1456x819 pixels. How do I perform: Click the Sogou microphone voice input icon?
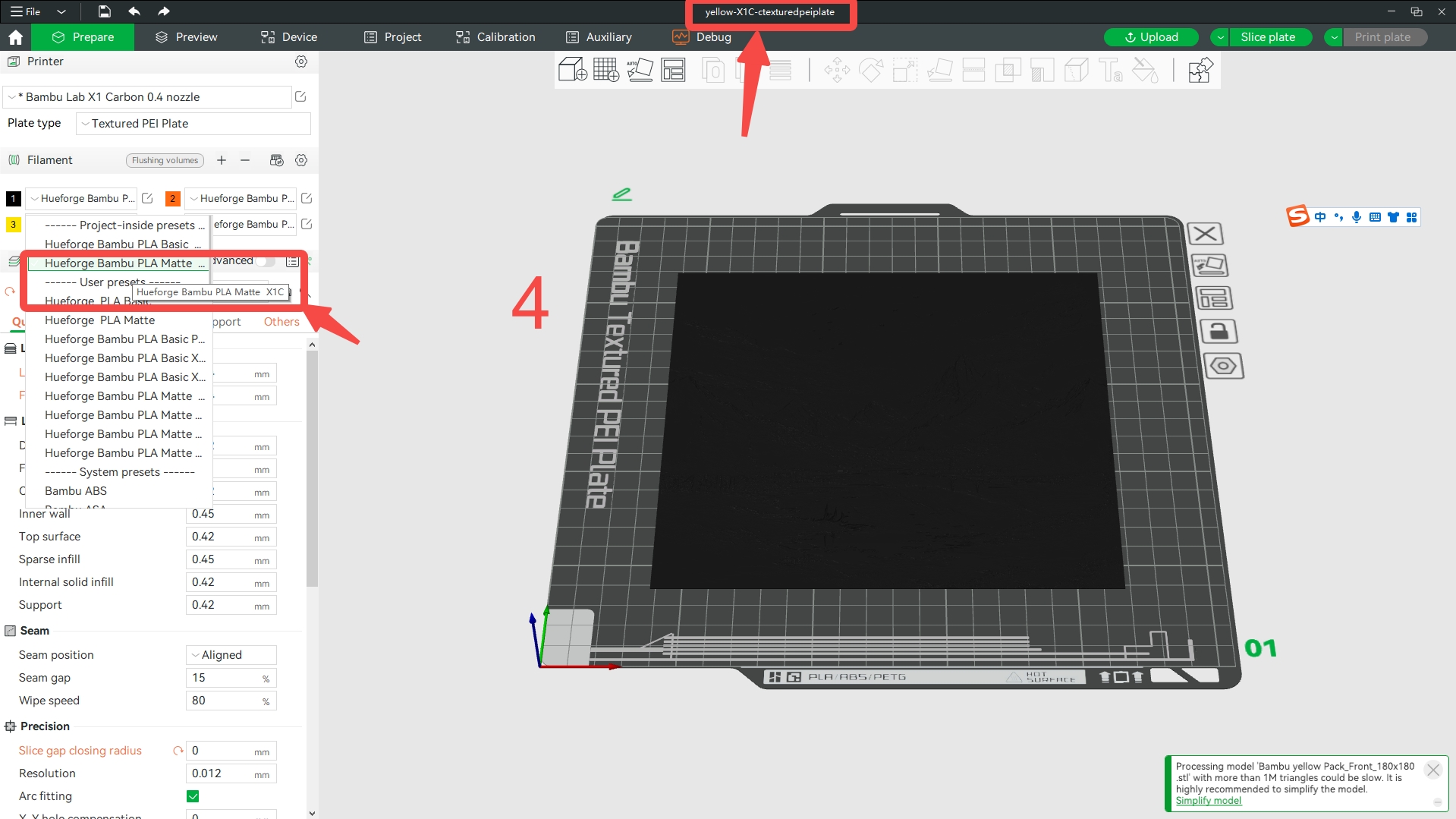pos(1357,217)
